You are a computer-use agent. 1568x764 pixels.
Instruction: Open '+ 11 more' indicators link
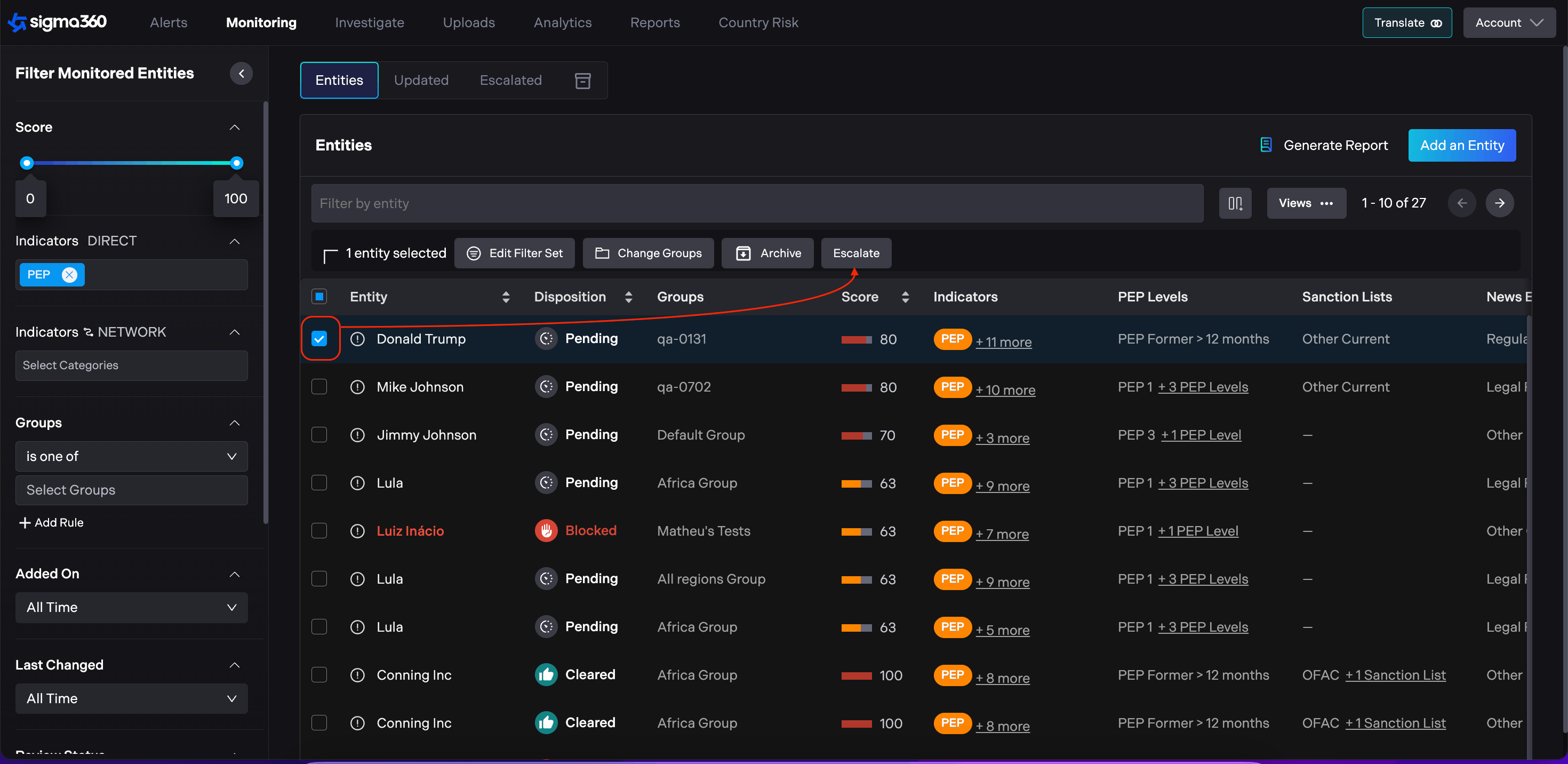coord(1003,342)
